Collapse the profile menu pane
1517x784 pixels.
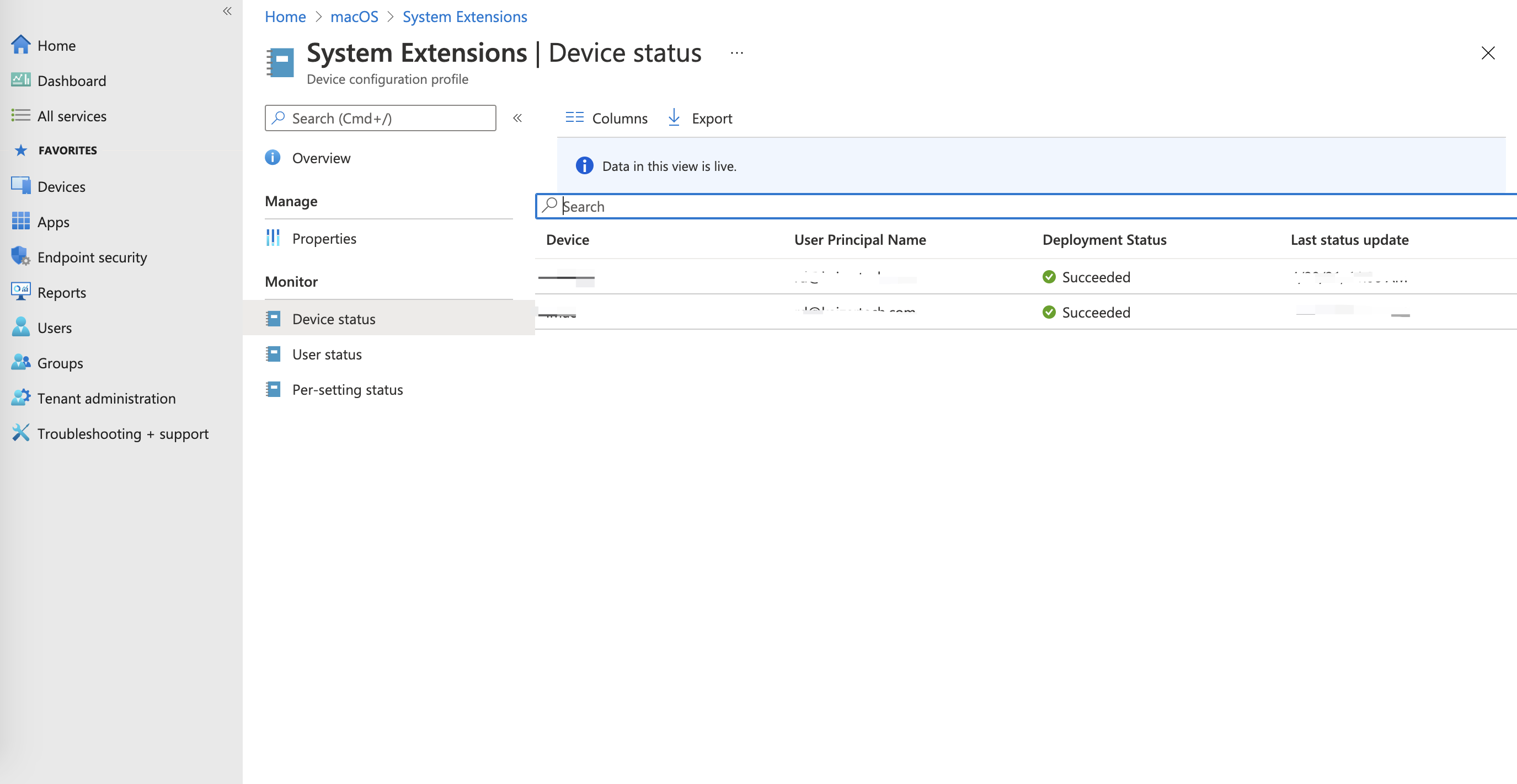click(517, 118)
